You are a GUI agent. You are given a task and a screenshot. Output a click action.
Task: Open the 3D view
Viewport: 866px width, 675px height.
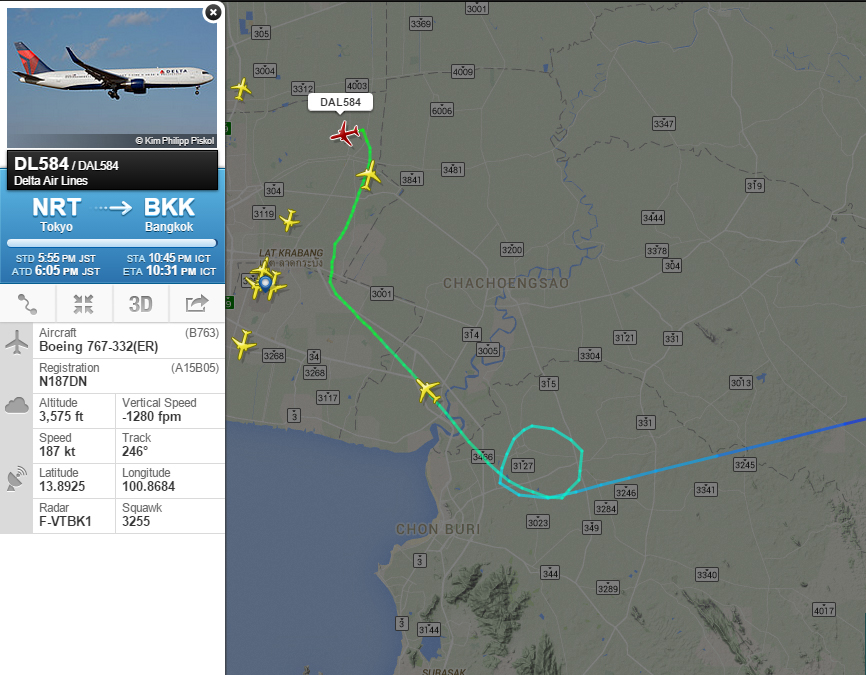click(x=140, y=304)
